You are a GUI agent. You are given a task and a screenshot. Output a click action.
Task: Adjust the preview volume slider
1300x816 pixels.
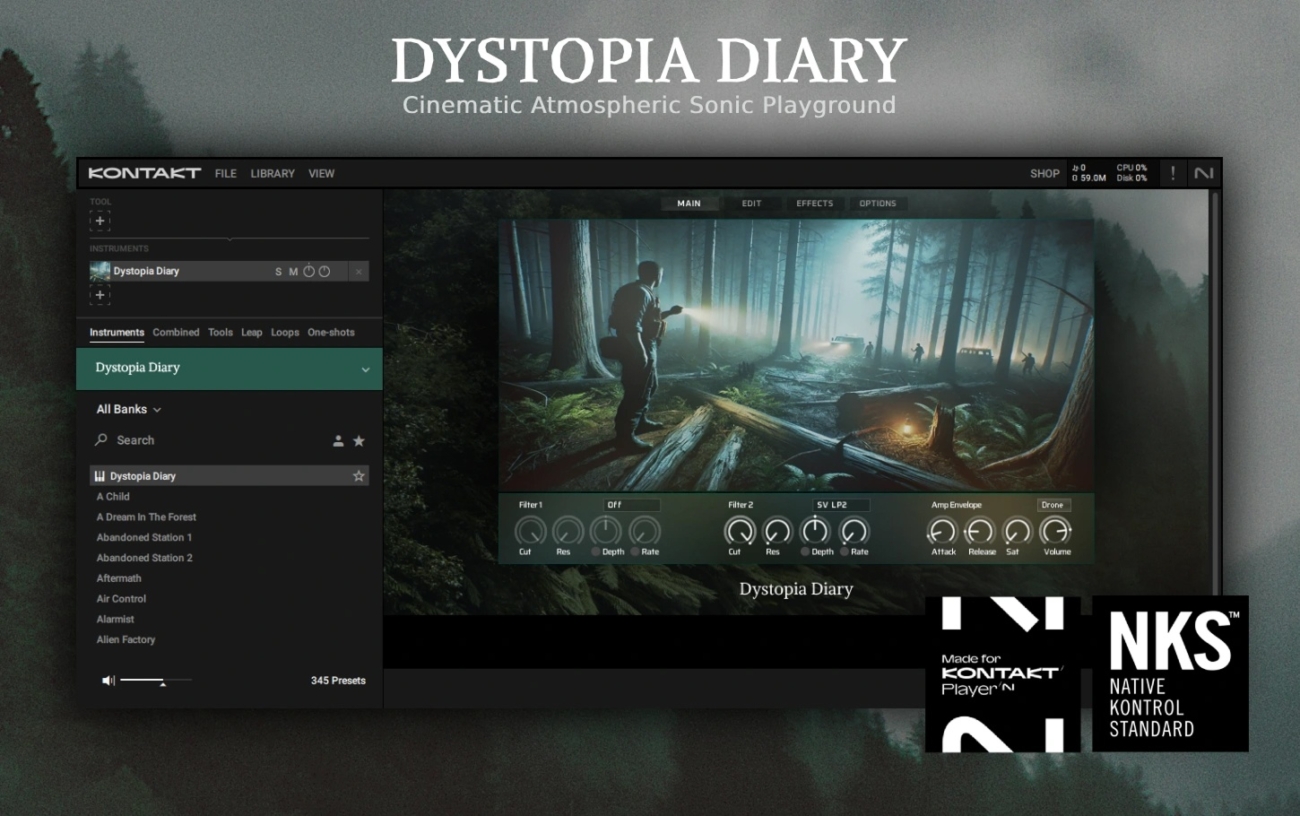(x=156, y=681)
